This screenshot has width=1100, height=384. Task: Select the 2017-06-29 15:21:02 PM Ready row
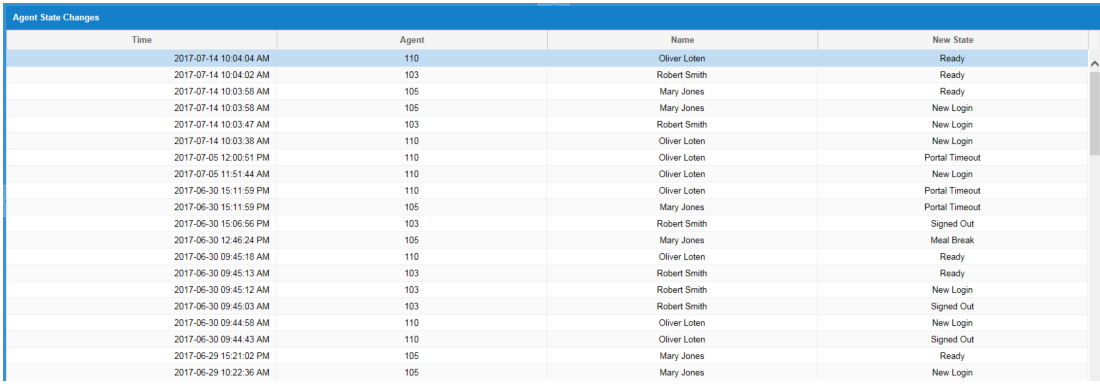point(547,356)
